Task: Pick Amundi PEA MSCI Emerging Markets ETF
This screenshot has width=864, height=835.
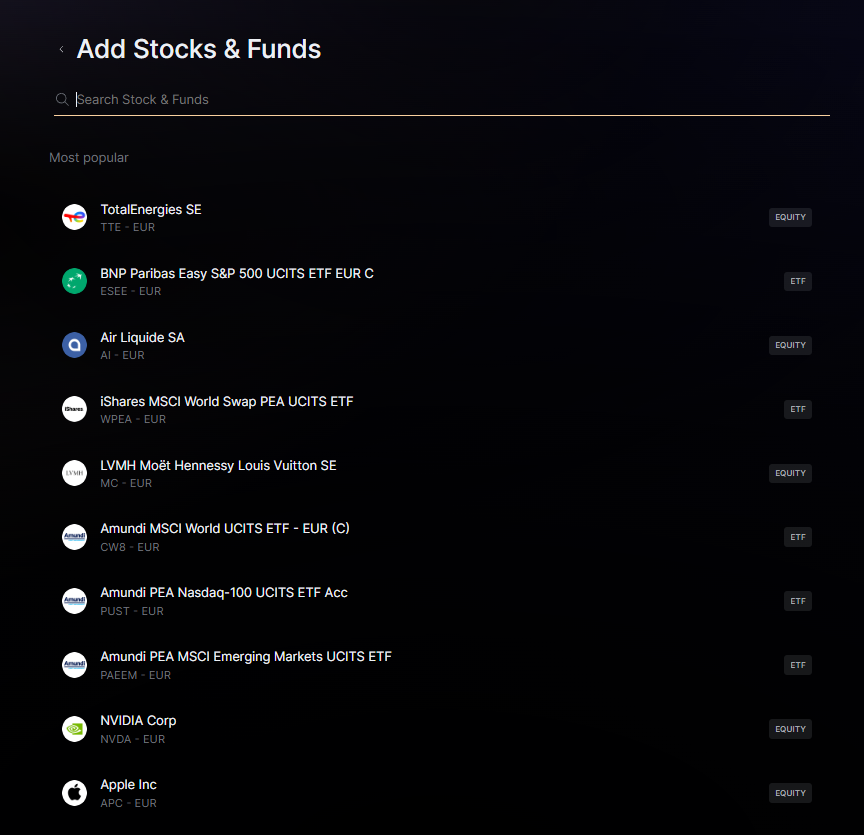Action: 246,657
